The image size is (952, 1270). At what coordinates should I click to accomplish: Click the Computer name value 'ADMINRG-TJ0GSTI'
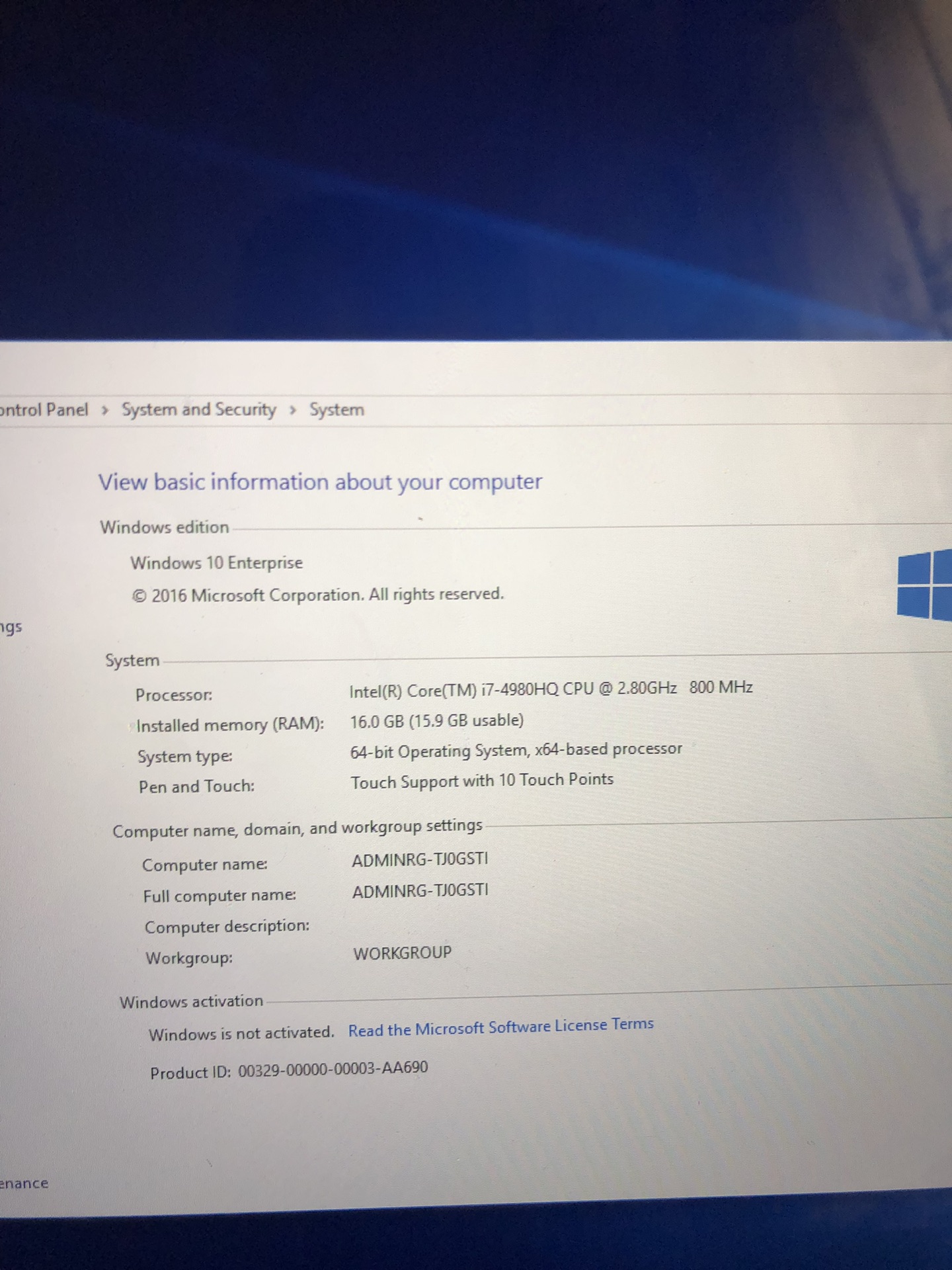420,860
